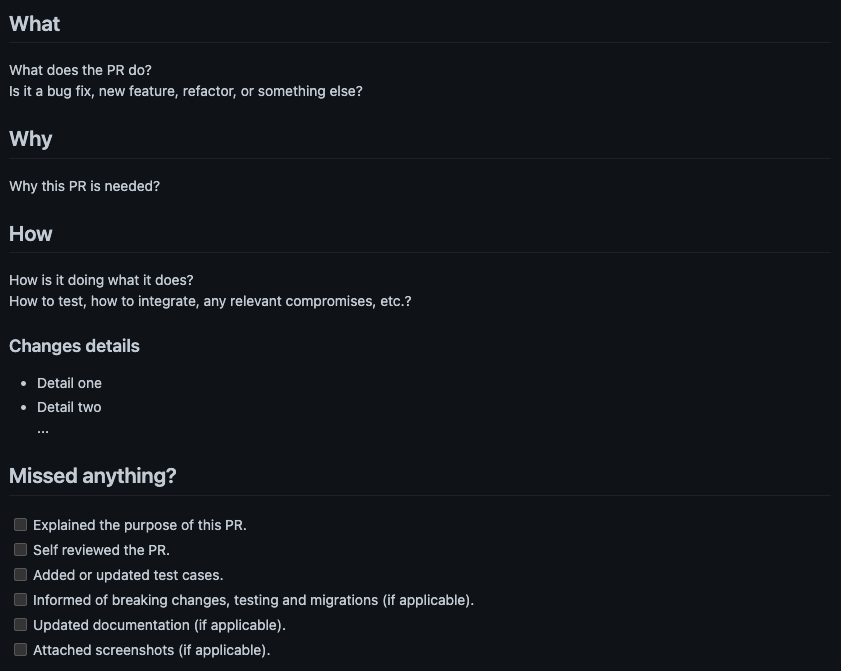Tick the 'Self reviewed the PR' checkbox

coord(20,550)
